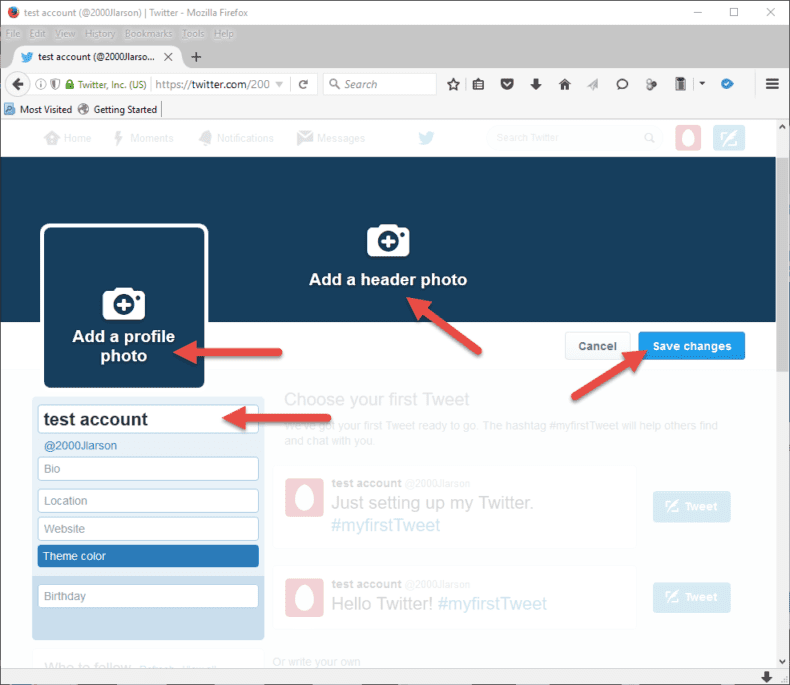This screenshot has height=685, width=790.
Task: Click the Add a profile photo camera icon
Action: click(124, 303)
